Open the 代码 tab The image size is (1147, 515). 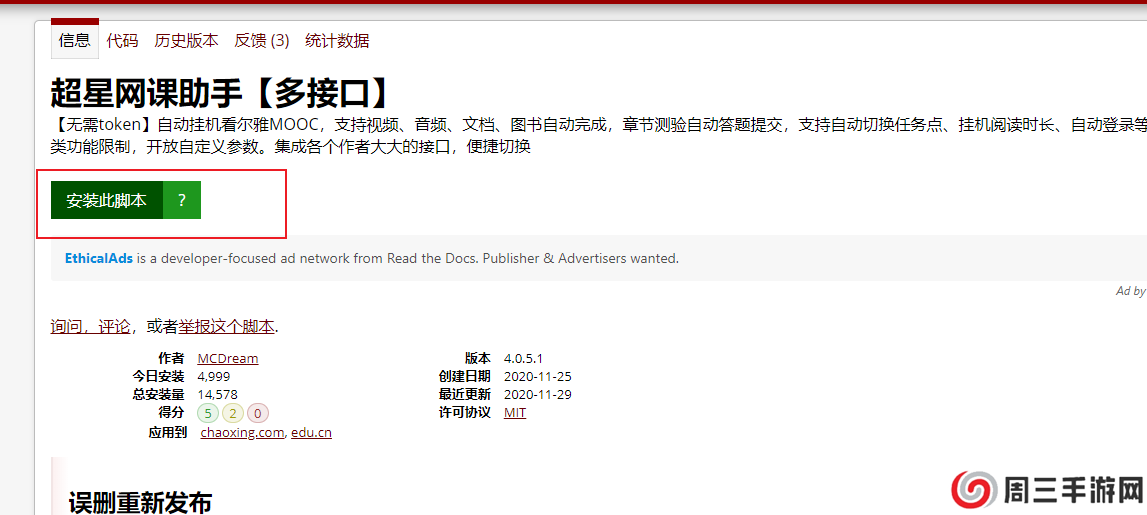click(122, 40)
